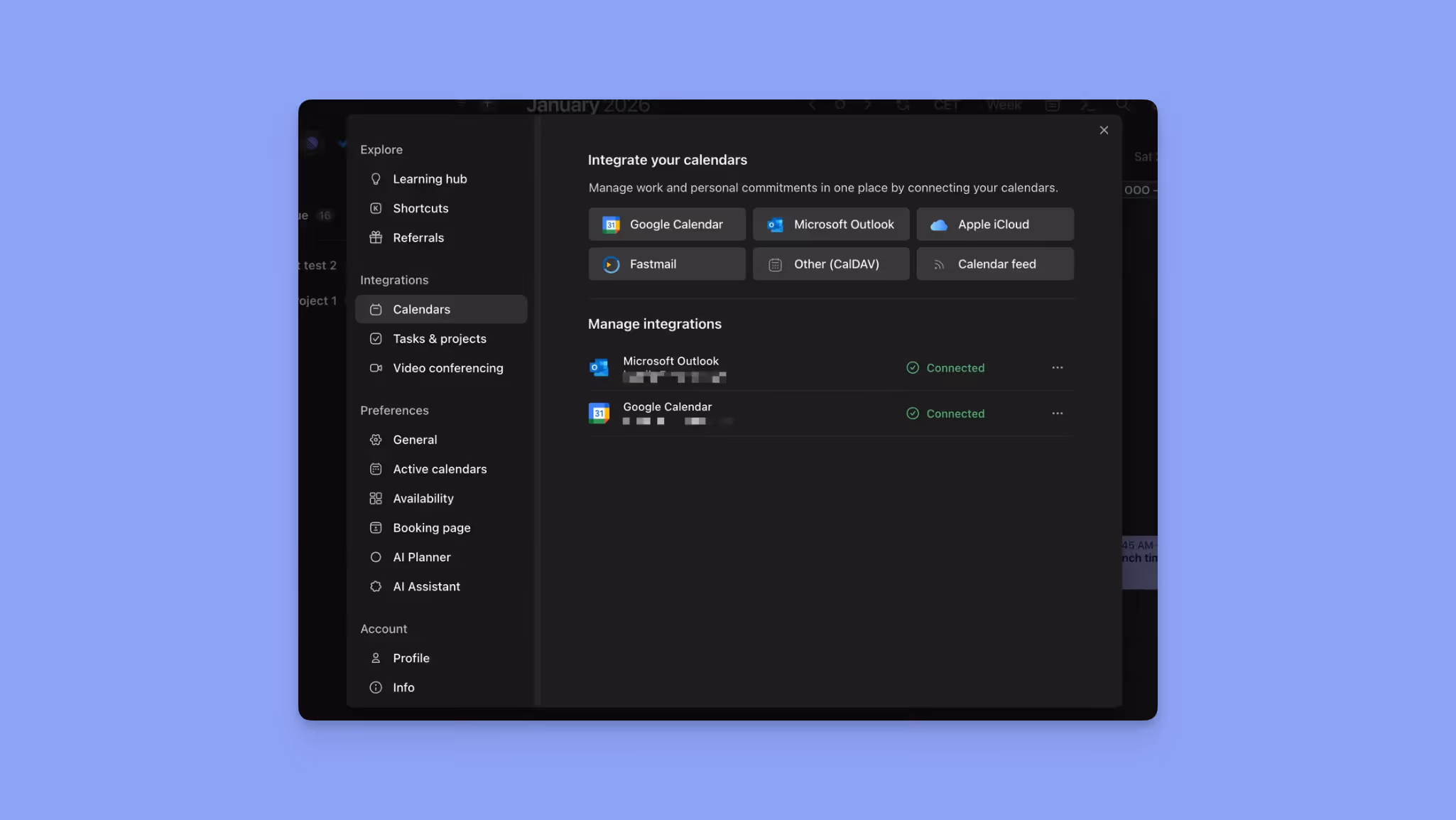The width and height of the screenshot is (1456, 820).
Task: Click the Google Calendar logo under Manage integrations
Action: click(x=599, y=413)
